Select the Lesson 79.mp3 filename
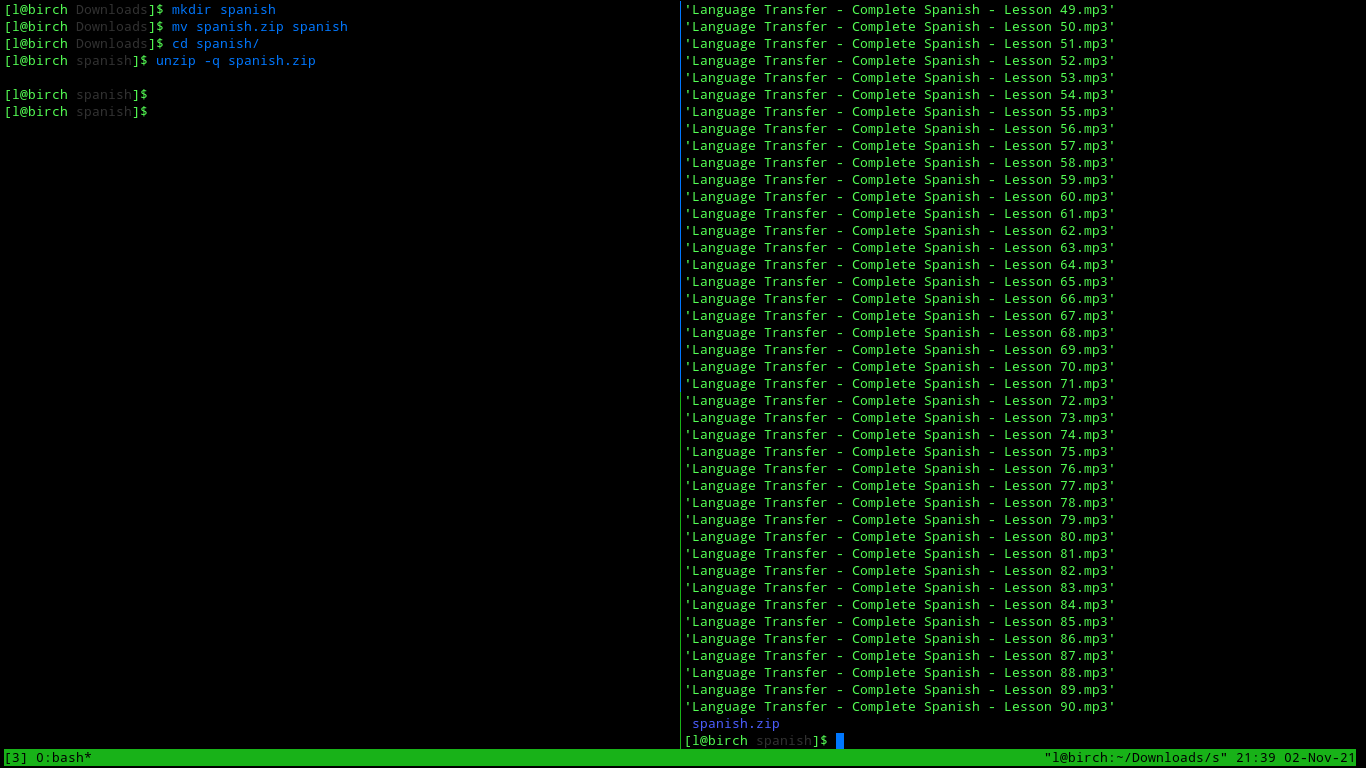The image size is (1366, 768). (x=900, y=520)
